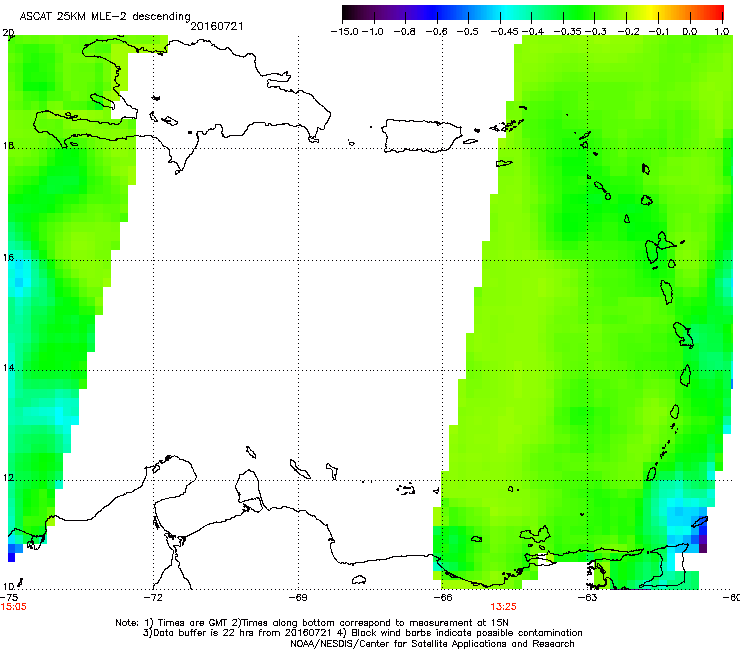Click the red 15:05 swath time
Image resolution: width=740 pixels, height=650 pixels.
[13, 607]
